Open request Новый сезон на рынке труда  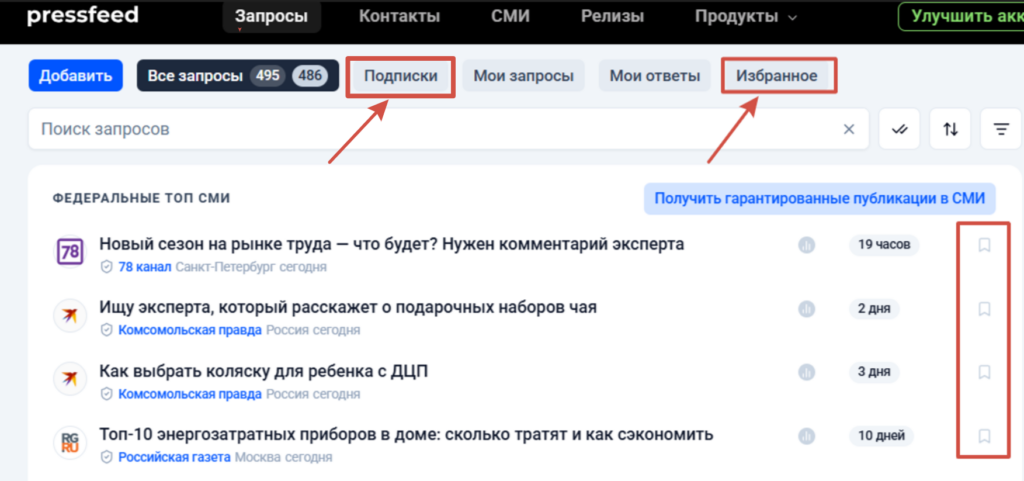tap(392, 244)
